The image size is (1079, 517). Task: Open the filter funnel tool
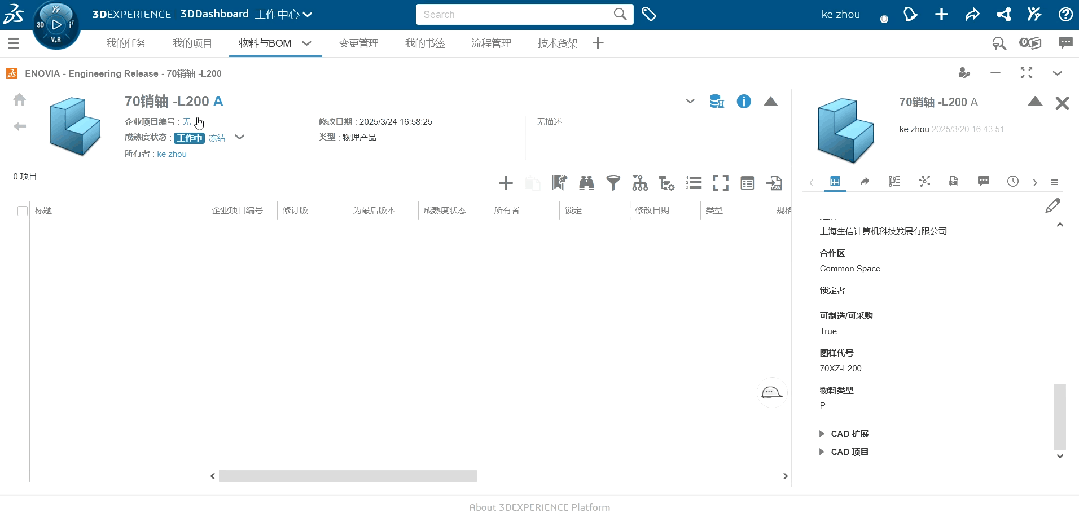613,183
